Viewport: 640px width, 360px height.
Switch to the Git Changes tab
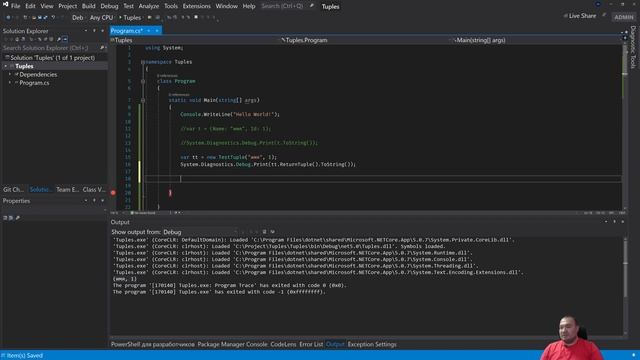tap(13, 189)
